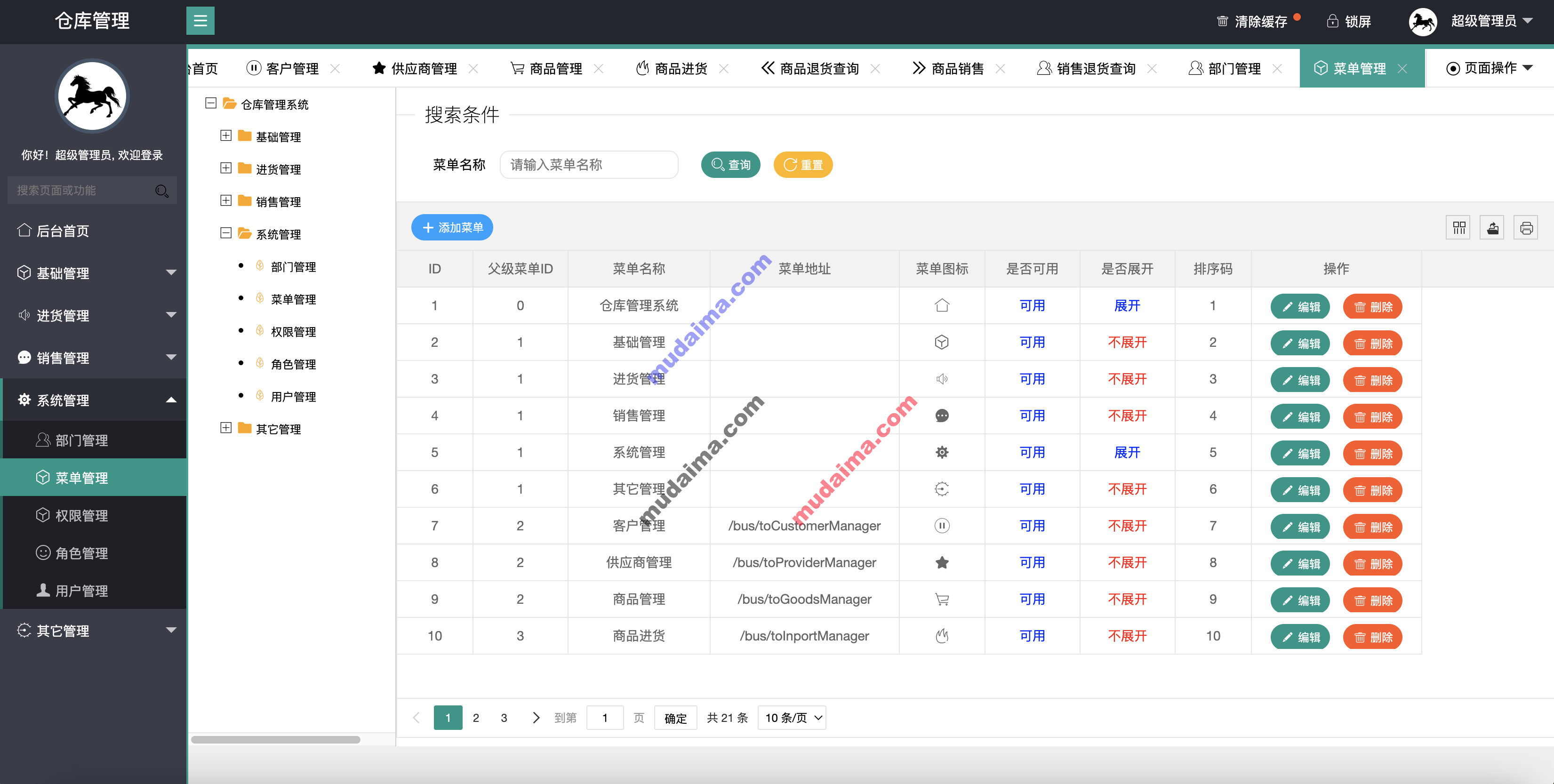
Task: Close the 商品管理 tab
Action: 599,69
